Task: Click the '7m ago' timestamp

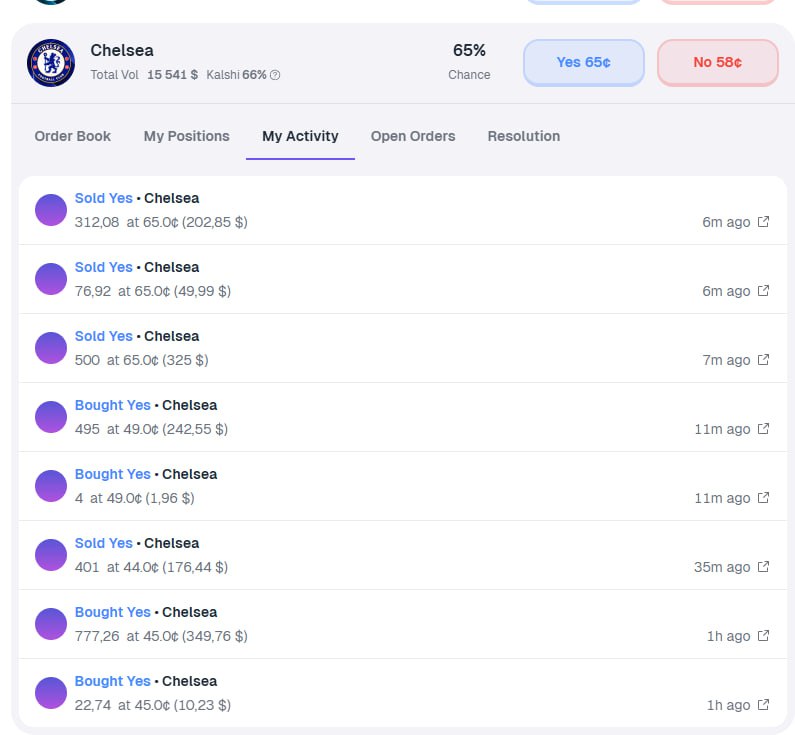Action: 726,360
